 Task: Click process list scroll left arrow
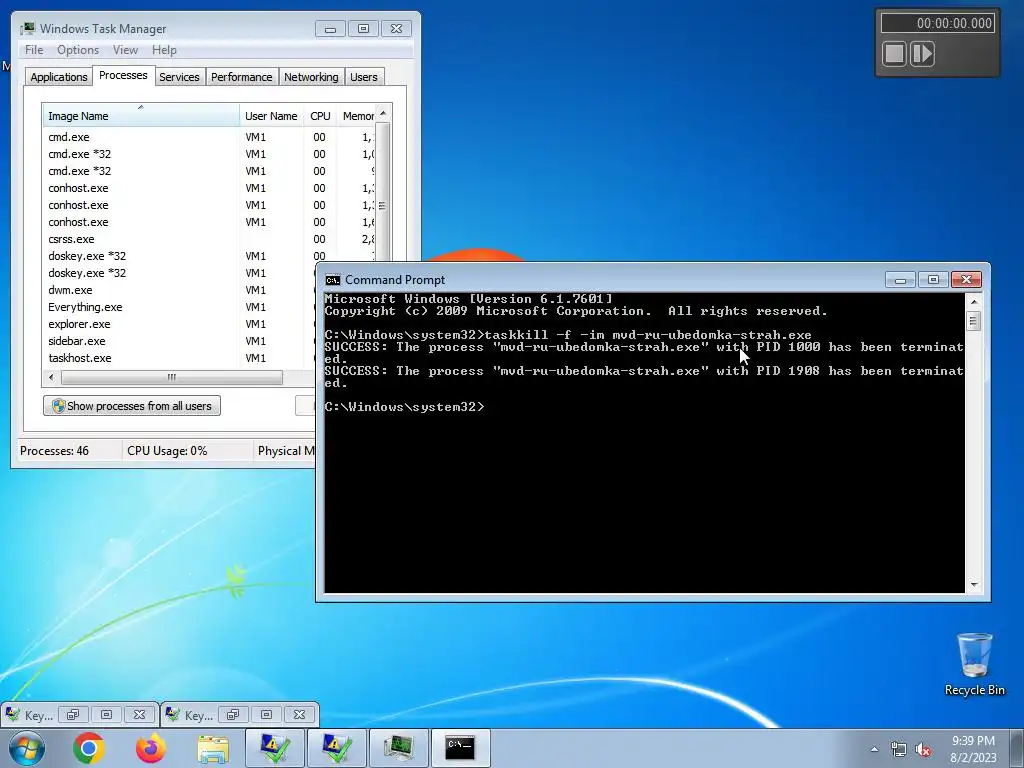52,377
